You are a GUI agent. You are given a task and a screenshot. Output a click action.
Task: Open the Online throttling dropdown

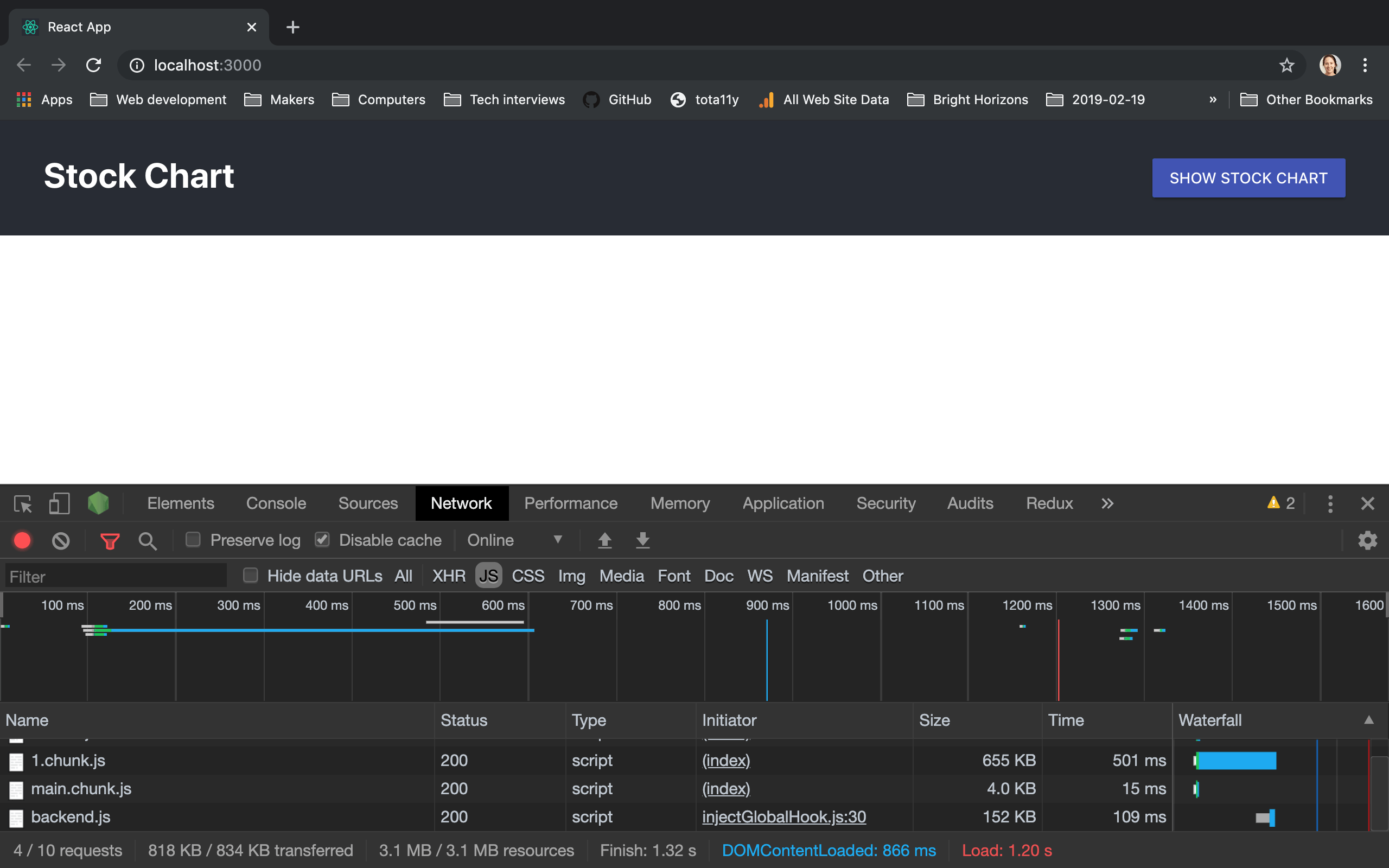pos(515,540)
